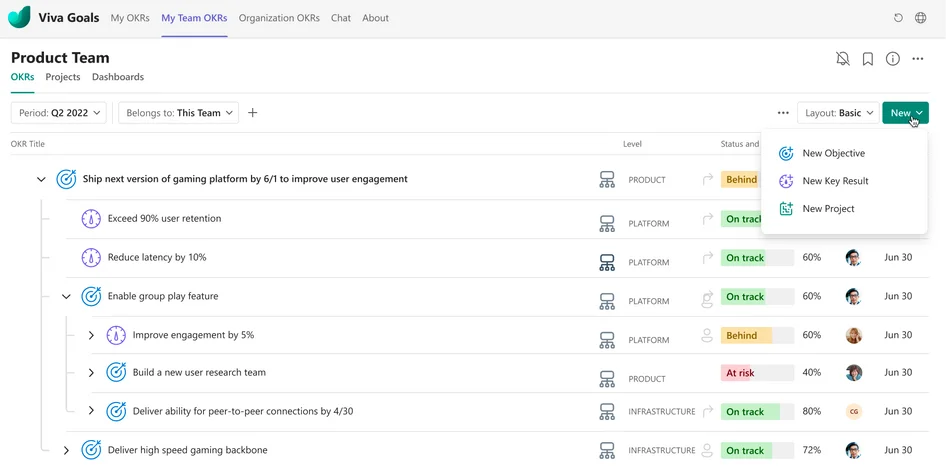Choose New Key Result menu item
This screenshot has width=946, height=467.
[835, 181]
